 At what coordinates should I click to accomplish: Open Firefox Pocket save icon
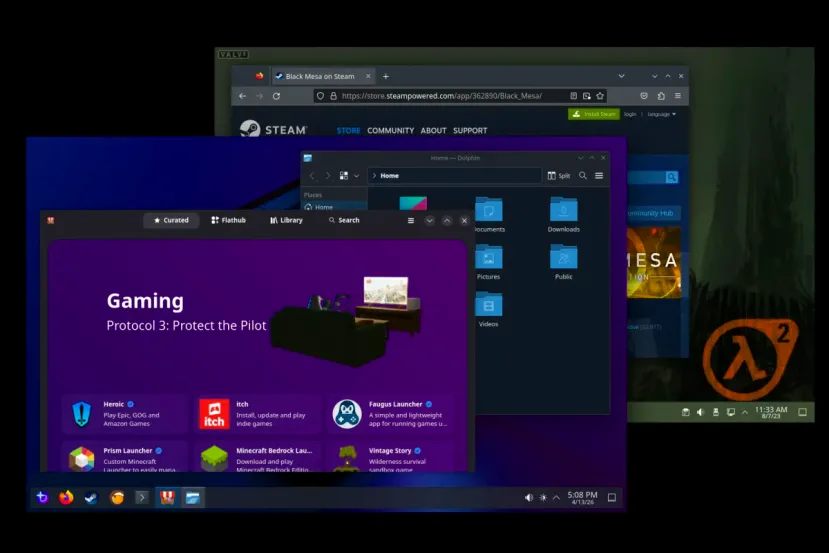click(644, 96)
